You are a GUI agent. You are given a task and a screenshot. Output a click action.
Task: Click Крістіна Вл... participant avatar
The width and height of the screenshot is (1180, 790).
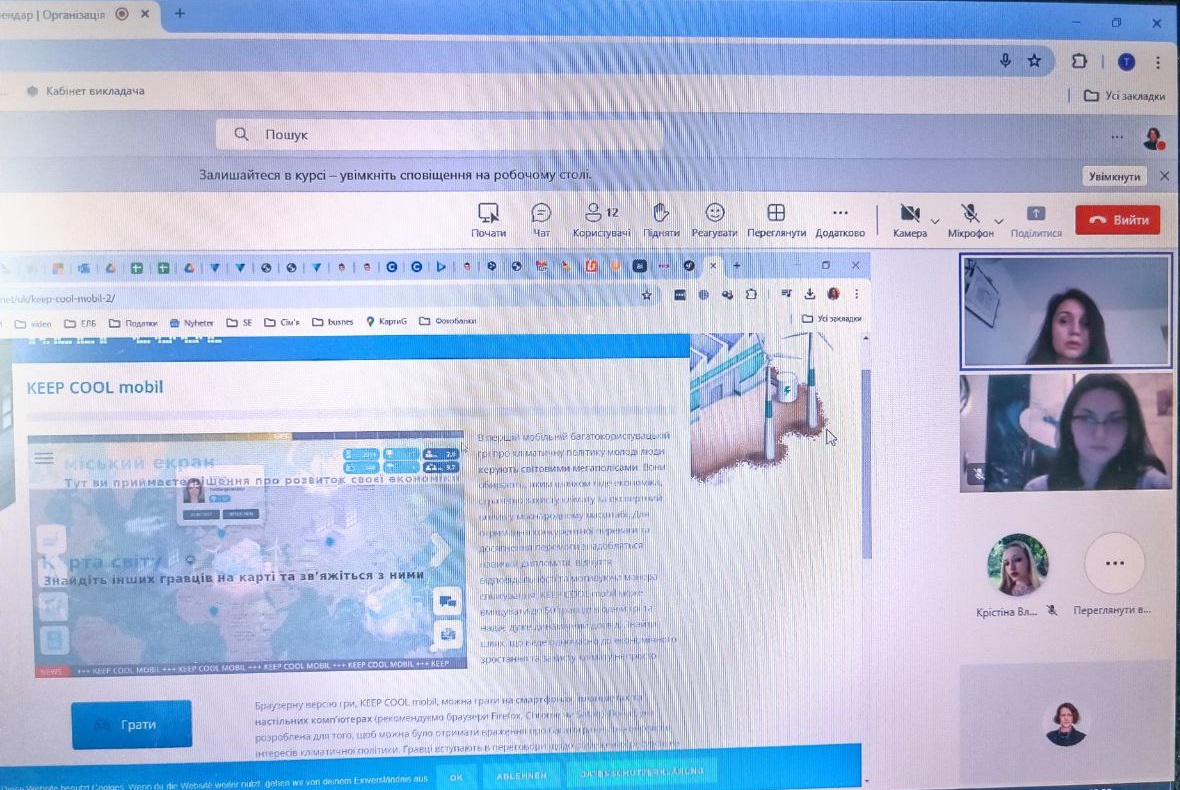(x=1018, y=565)
